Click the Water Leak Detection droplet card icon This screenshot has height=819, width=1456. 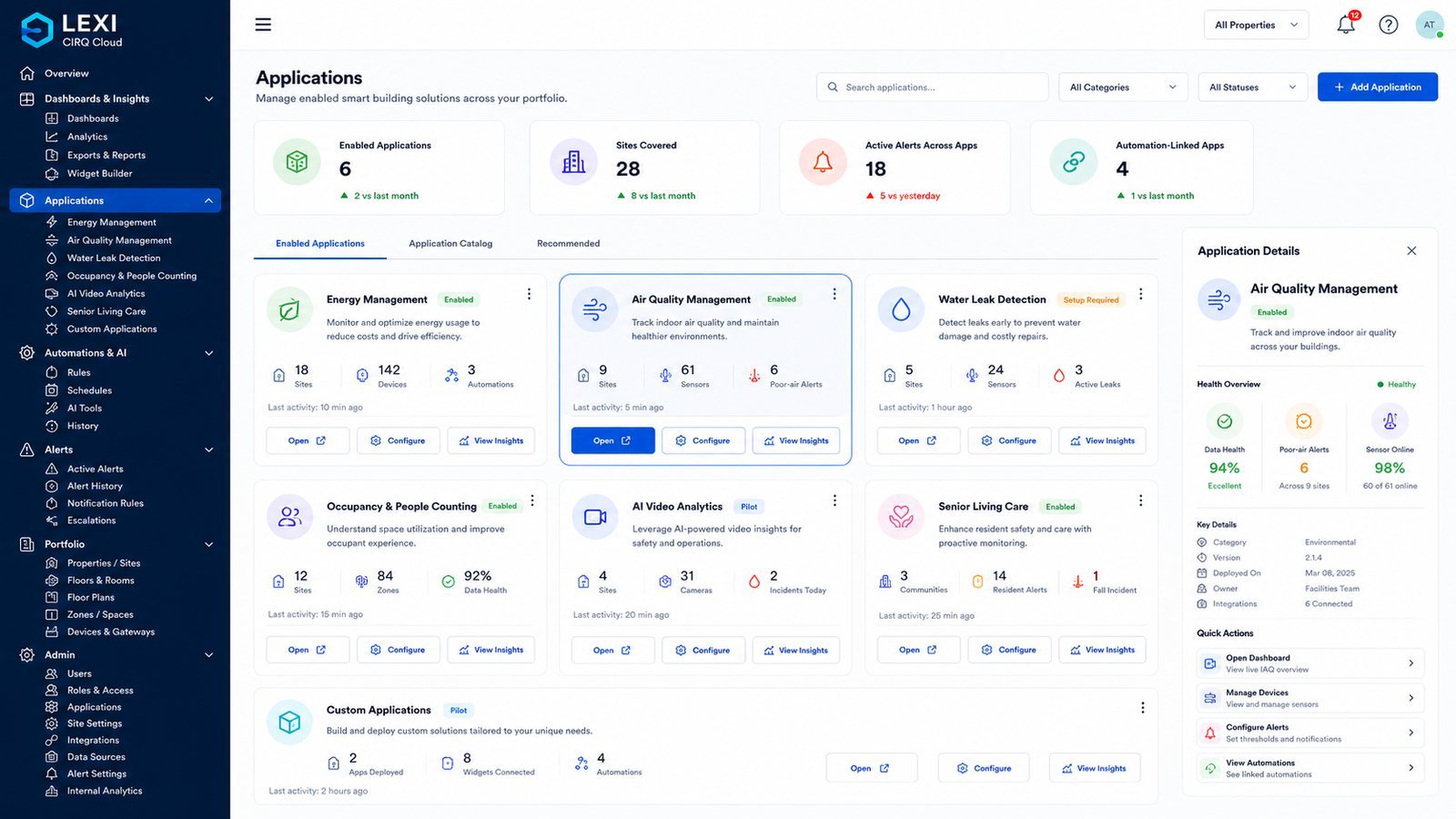click(901, 309)
